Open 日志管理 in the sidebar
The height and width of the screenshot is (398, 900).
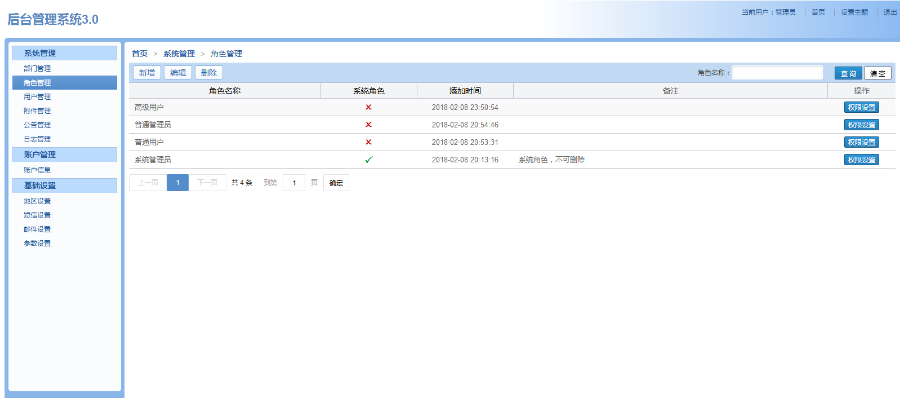pyautogui.click(x=37, y=139)
